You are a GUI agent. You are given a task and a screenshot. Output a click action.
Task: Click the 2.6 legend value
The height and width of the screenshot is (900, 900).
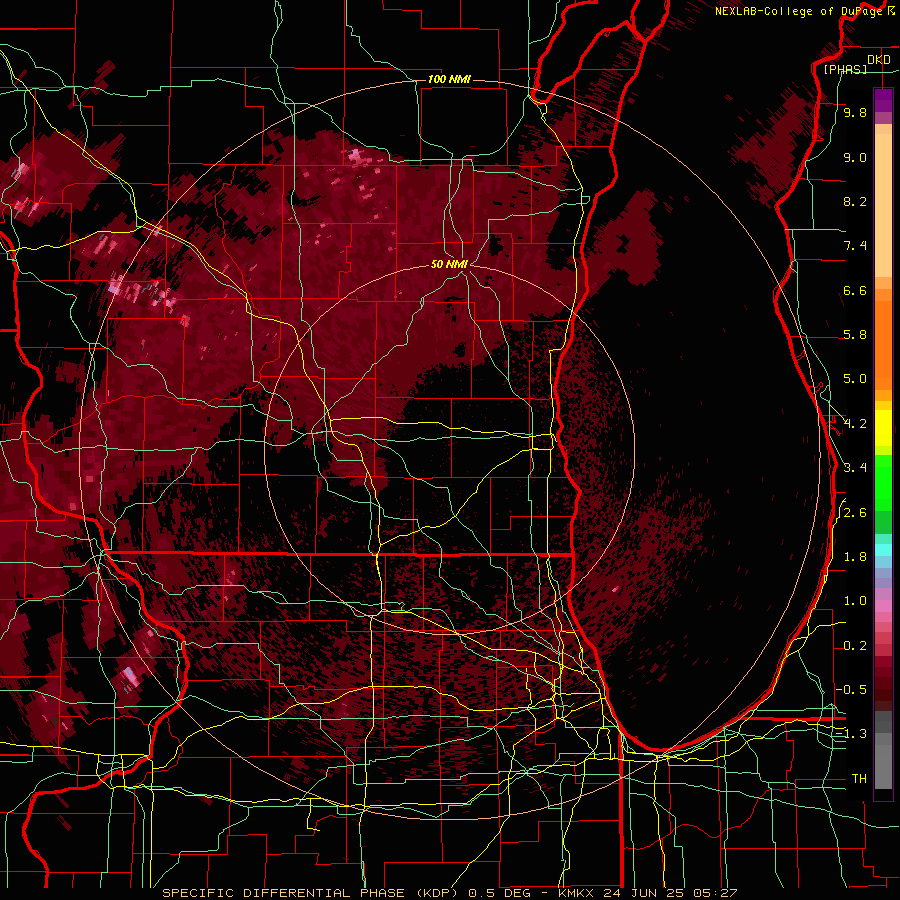point(855,513)
